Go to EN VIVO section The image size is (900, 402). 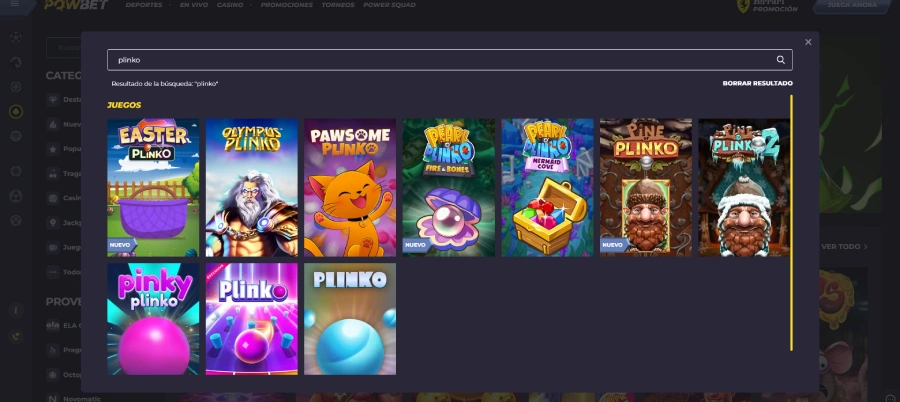pyautogui.click(x=193, y=5)
